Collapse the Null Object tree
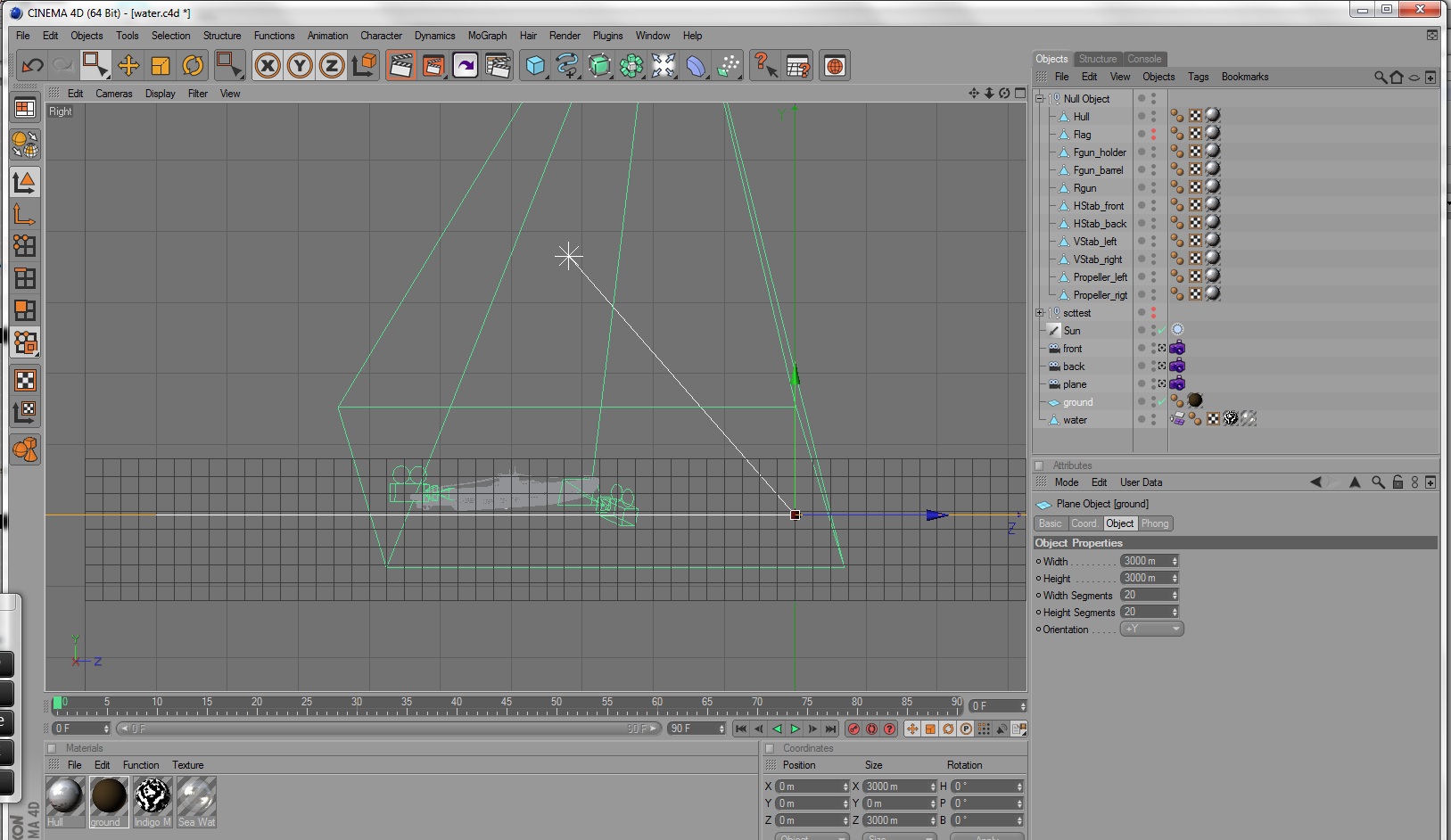The height and width of the screenshot is (840, 1451). pyautogui.click(x=1040, y=99)
